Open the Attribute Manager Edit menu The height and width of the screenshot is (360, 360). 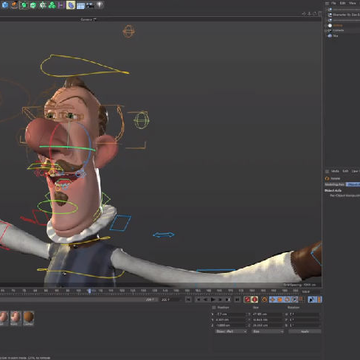point(345,171)
